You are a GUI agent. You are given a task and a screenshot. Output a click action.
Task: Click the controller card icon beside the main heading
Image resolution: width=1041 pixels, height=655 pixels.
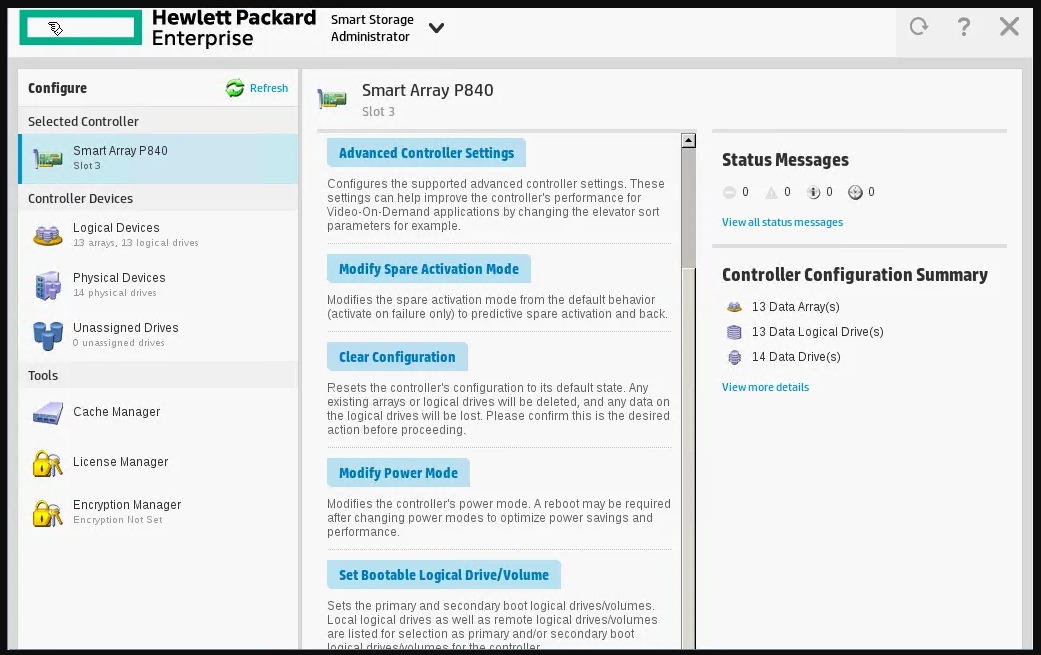point(332,99)
